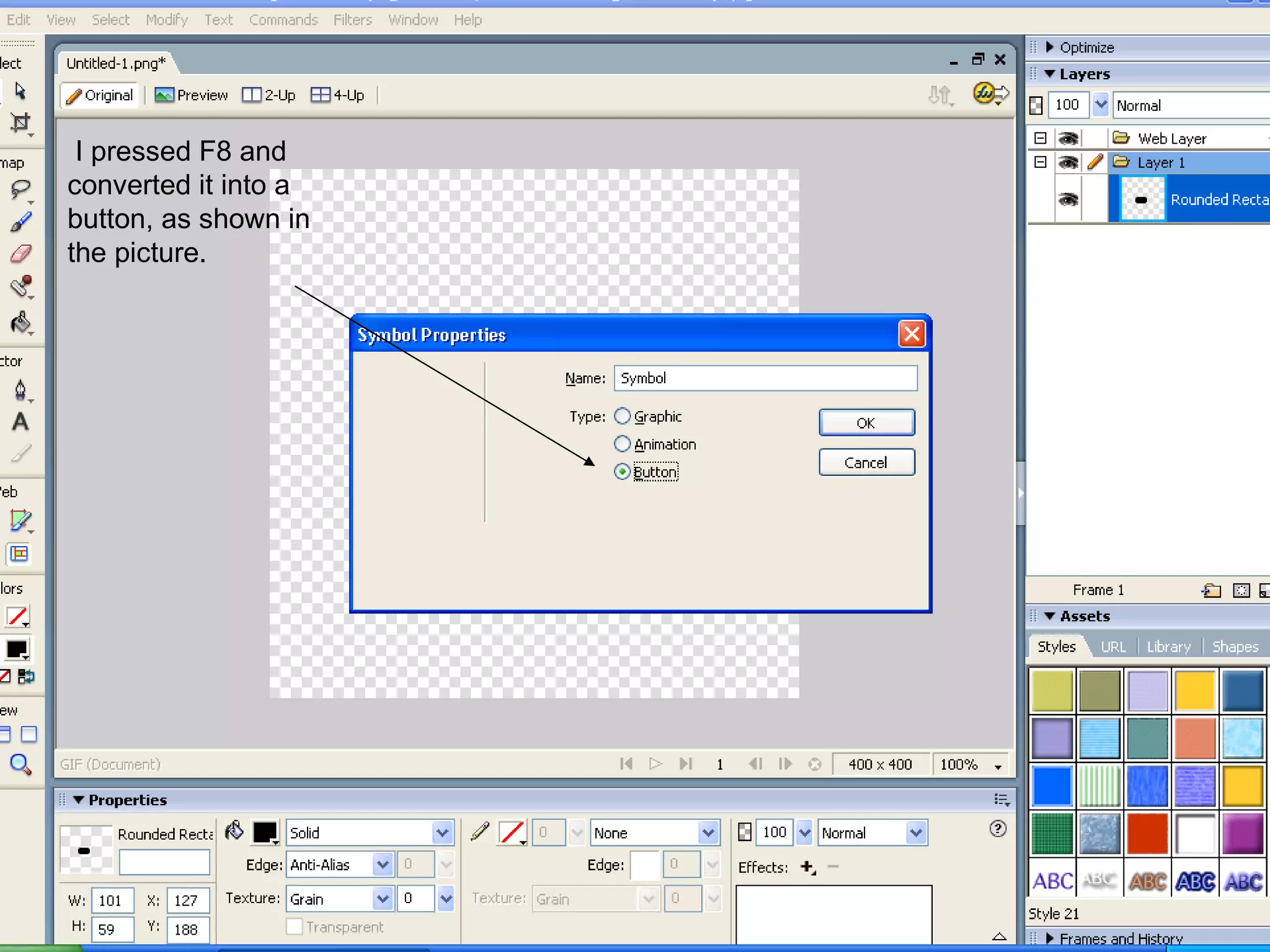Select the Pointer tool
The height and width of the screenshot is (952, 1270).
click(x=20, y=91)
